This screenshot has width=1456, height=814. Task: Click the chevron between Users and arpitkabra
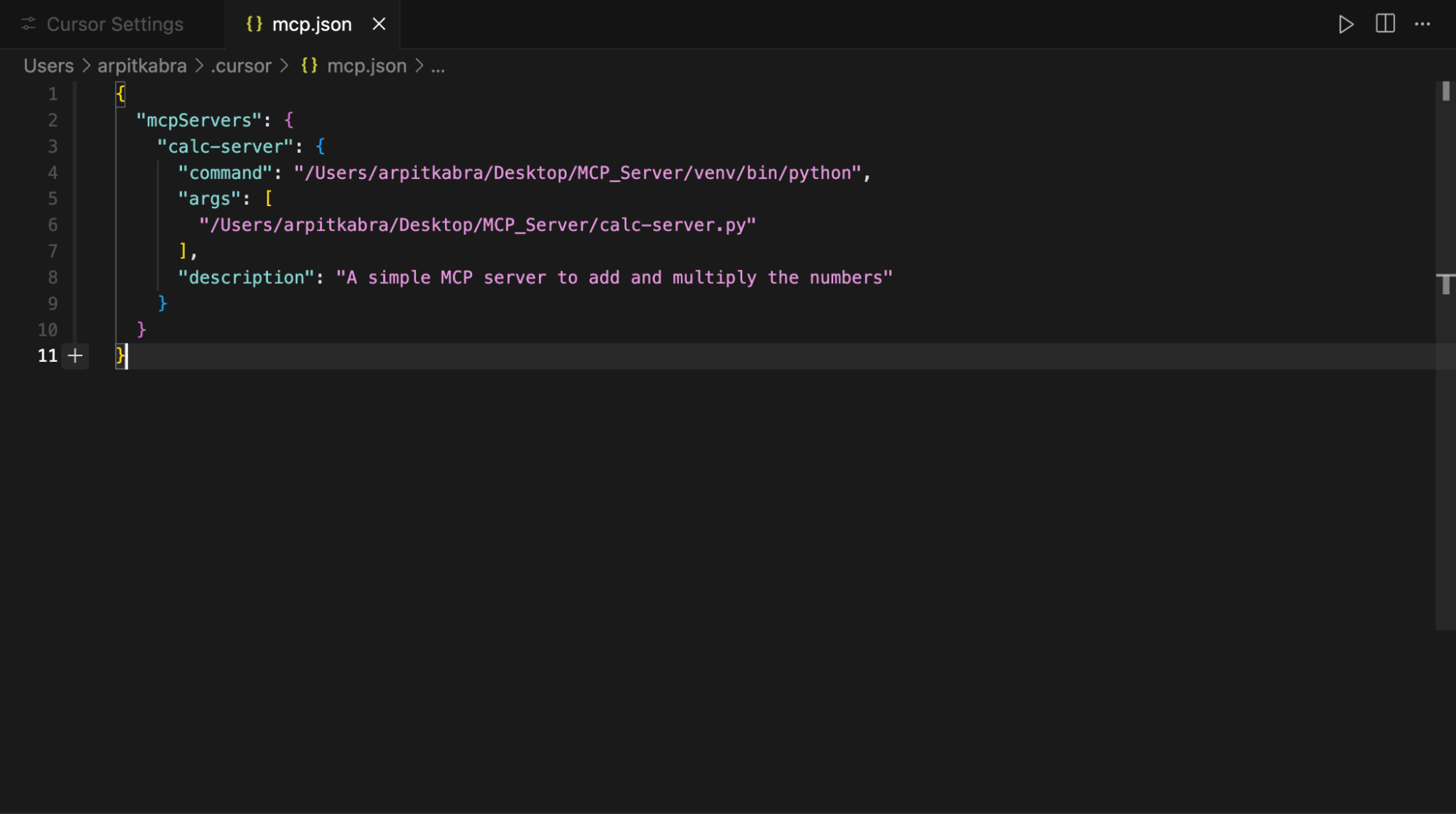[87, 66]
